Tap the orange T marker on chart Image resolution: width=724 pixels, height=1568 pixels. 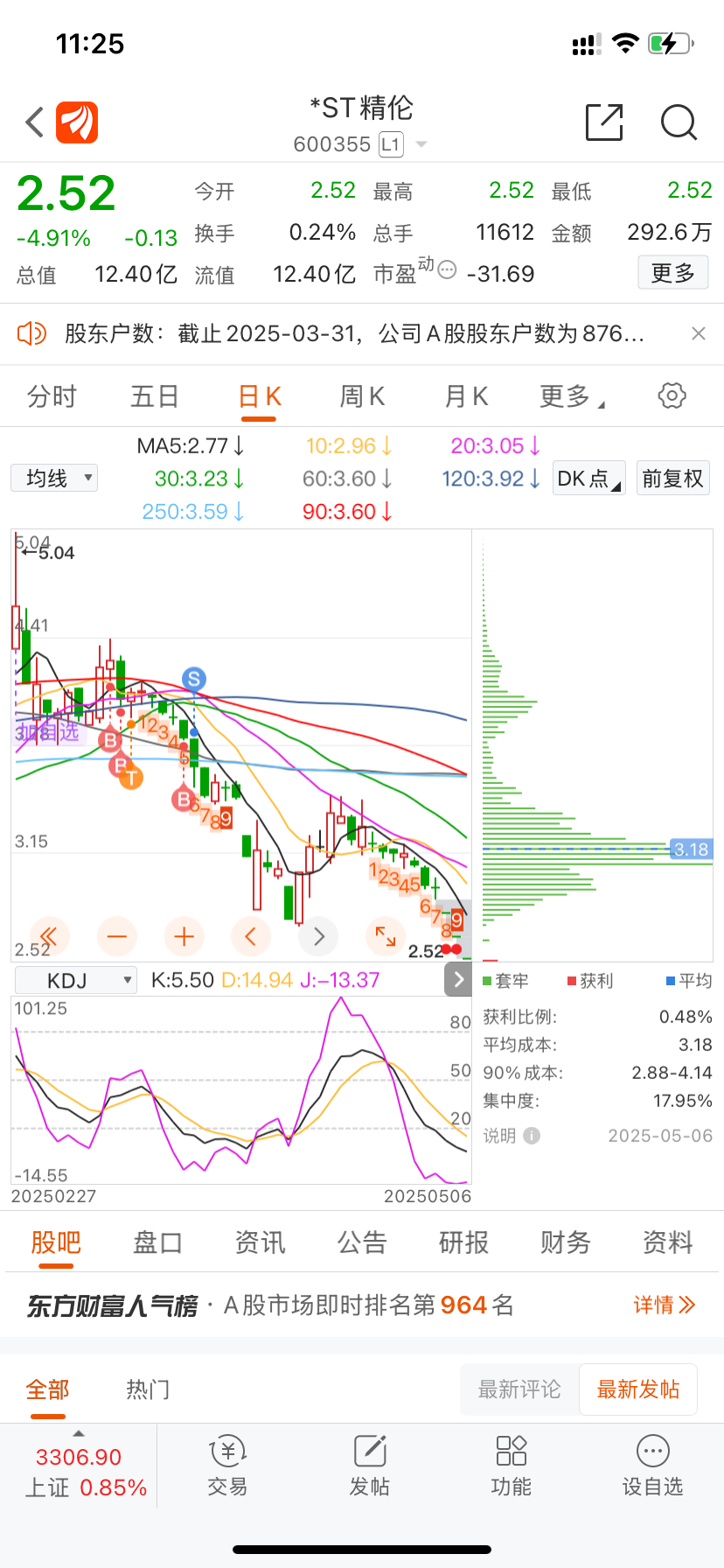131,777
